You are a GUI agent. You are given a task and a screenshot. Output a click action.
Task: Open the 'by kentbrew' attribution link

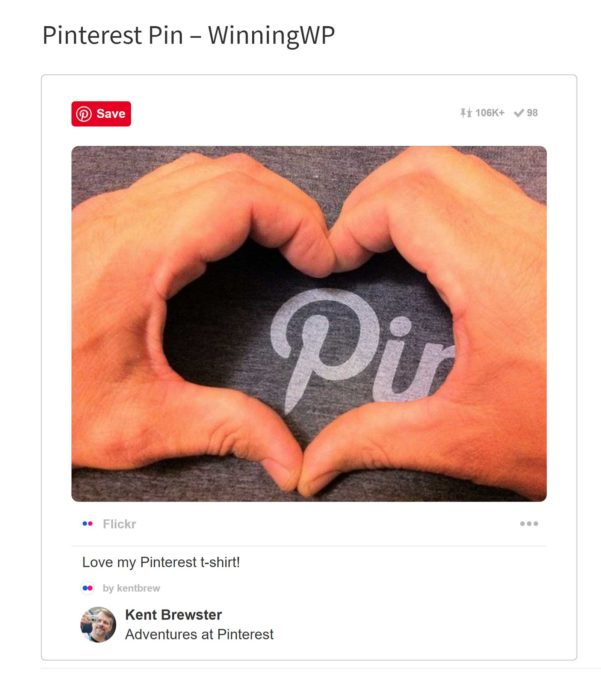tap(131, 588)
